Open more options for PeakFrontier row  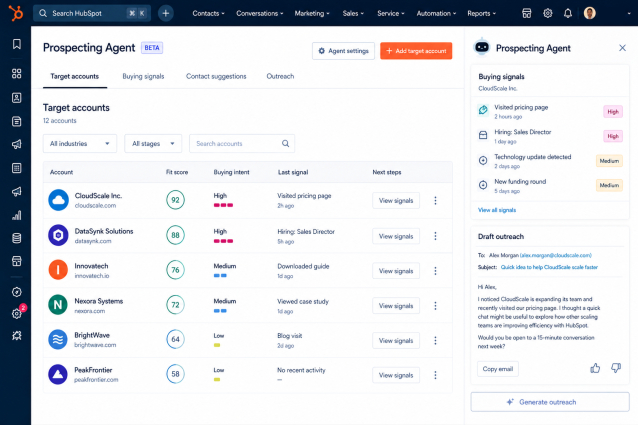(x=435, y=375)
